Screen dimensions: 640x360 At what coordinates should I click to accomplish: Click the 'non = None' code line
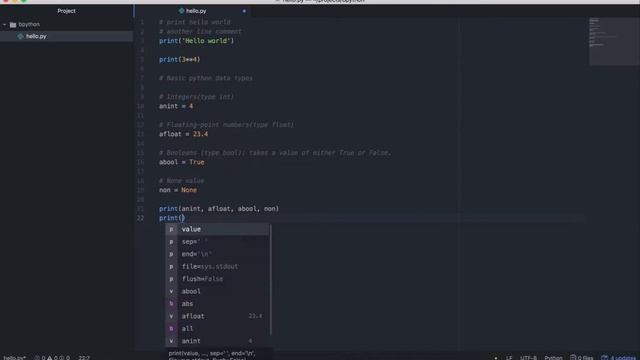178,190
